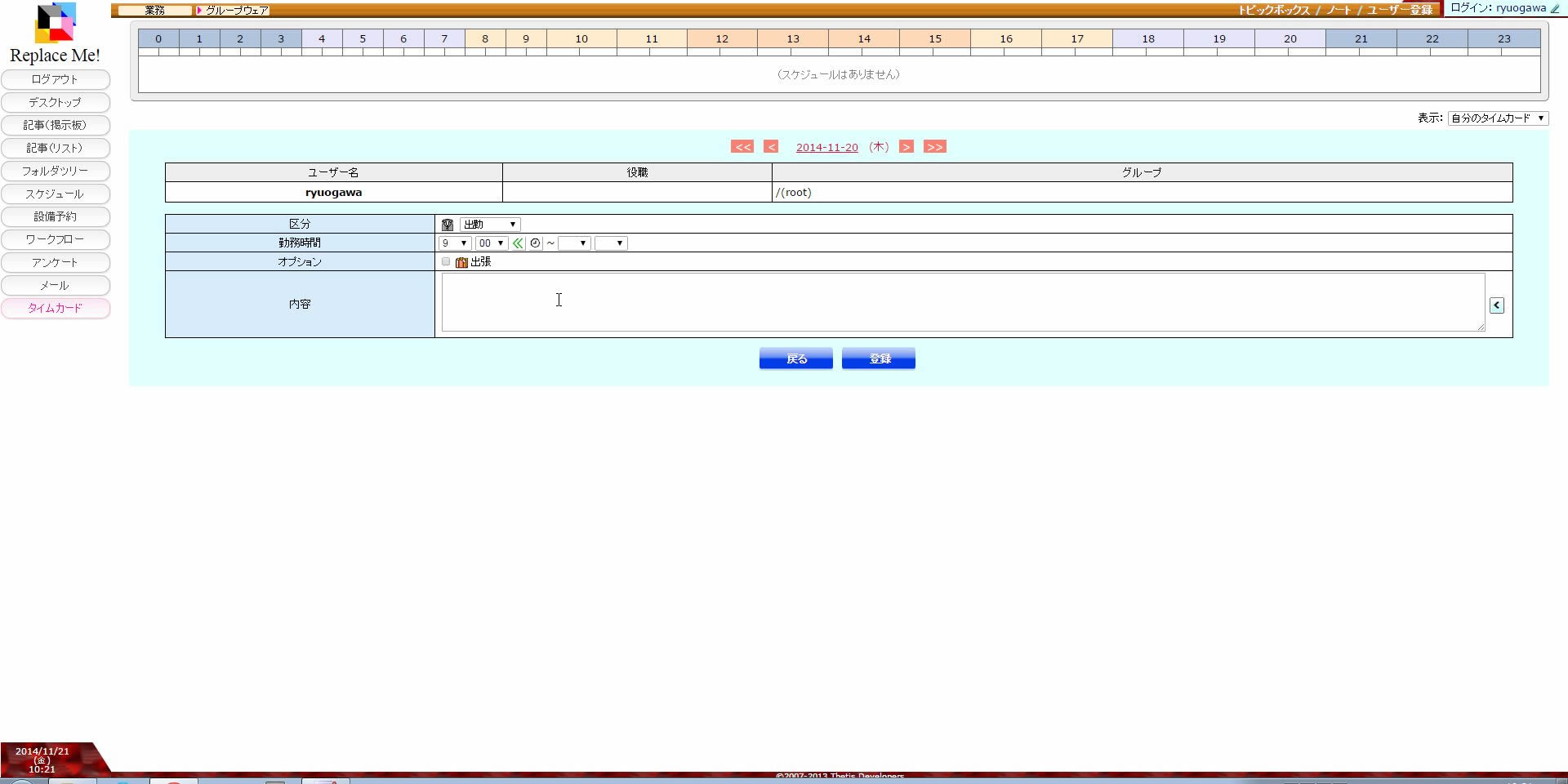Click the 2014-11-20 date link
This screenshot has width=1568, height=784.
point(826,147)
